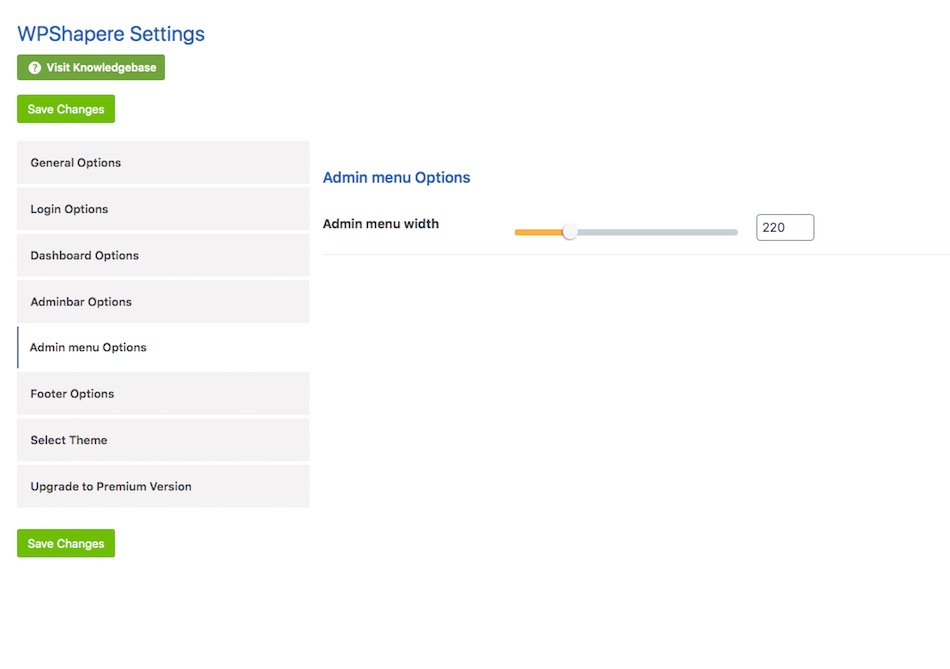Go to the Adminbar Options tab
This screenshot has width=950, height=669.
tap(163, 302)
